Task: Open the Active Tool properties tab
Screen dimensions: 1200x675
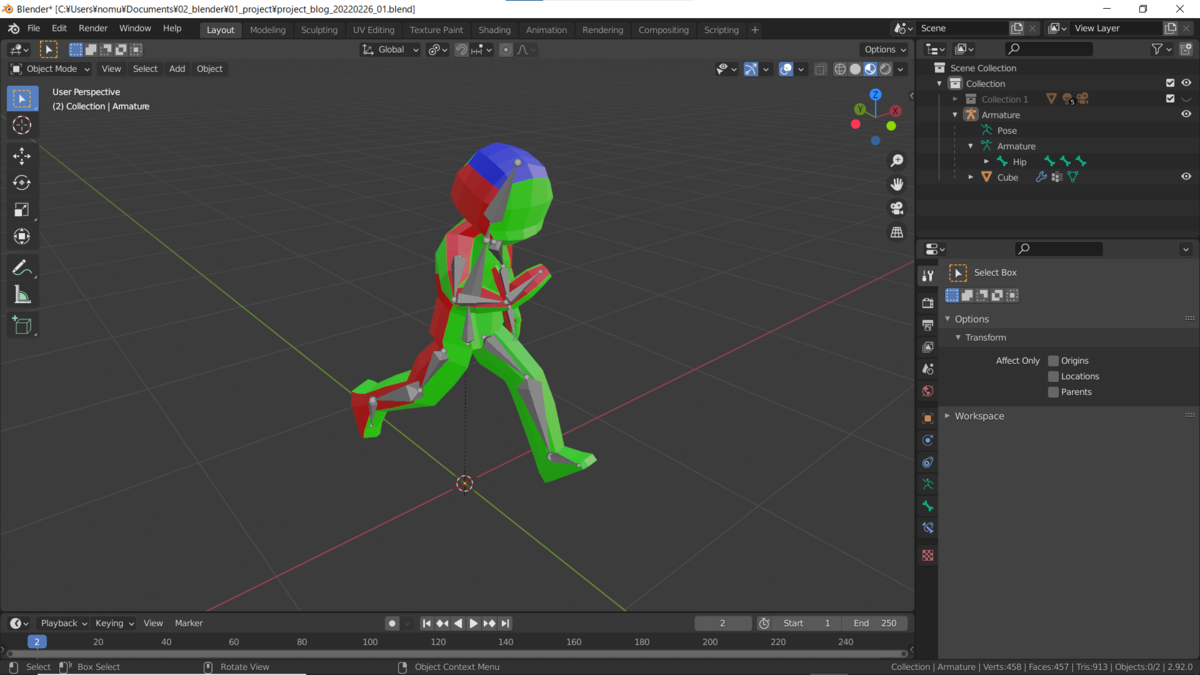Action: coord(928,275)
